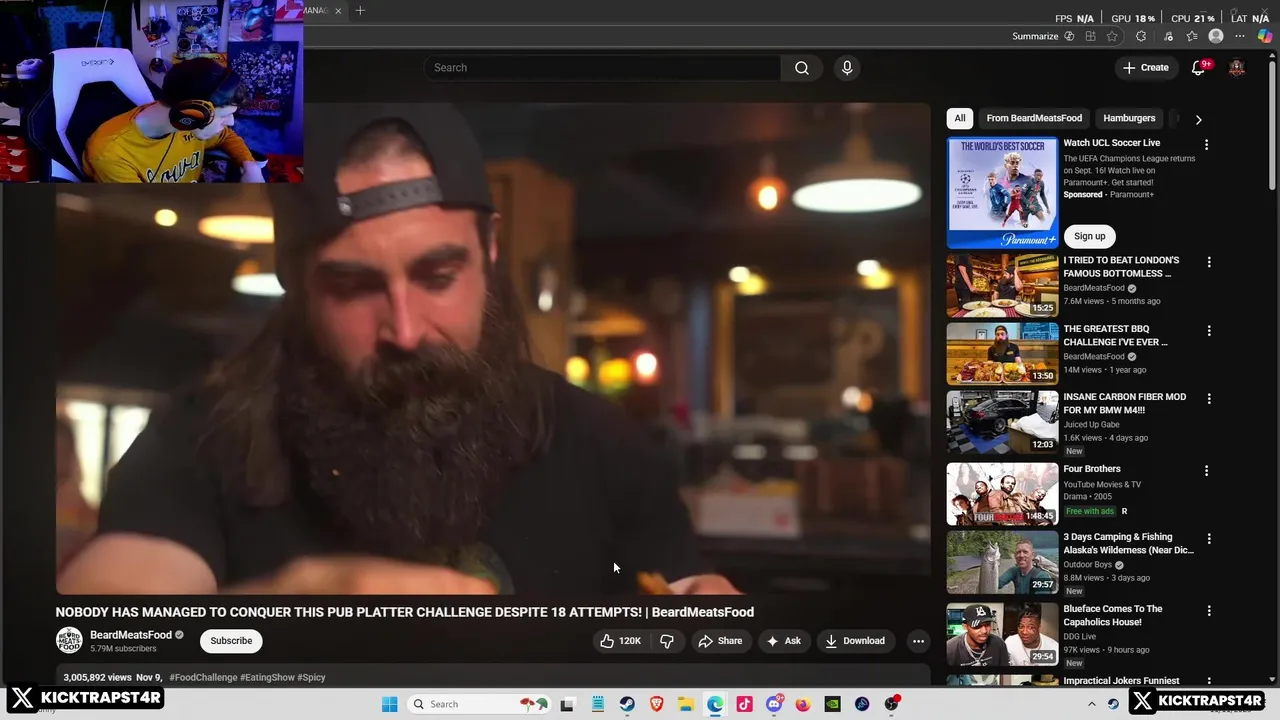Screen dimensions: 1280x720
Task: Click the #FoodChallenge hashtag
Action: (203, 678)
